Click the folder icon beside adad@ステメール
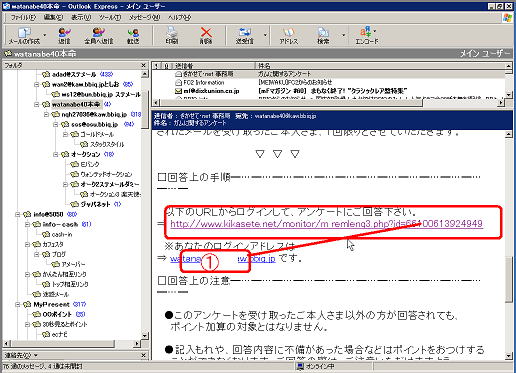 coord(46,74)
